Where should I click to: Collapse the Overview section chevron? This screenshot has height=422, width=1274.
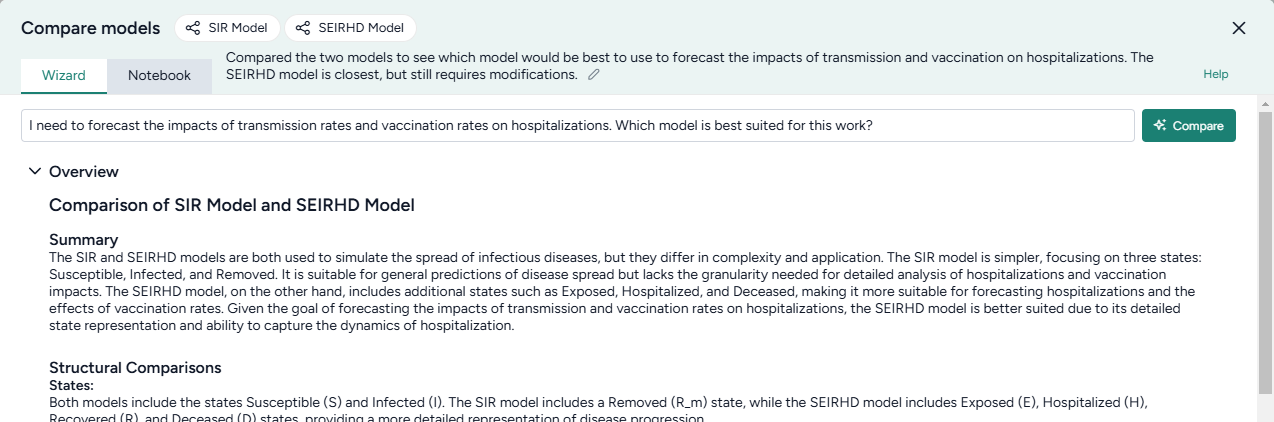tap(35, 172)
